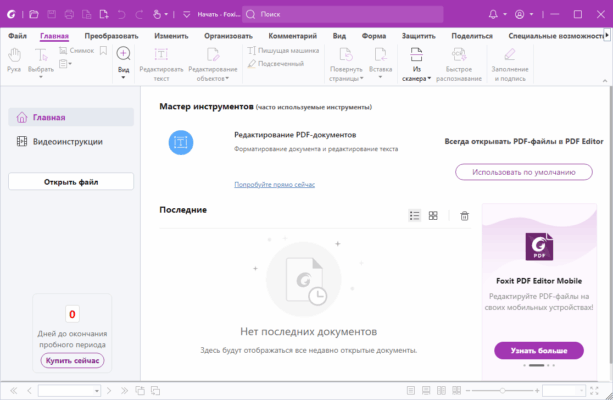Switch recent documents to list view

pyautogui.click(x=414, y=215)
